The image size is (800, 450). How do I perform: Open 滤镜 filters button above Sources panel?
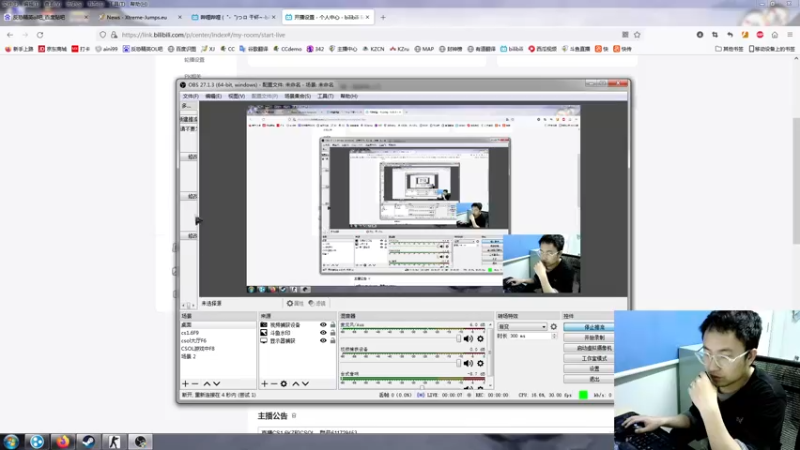[317, 303]
